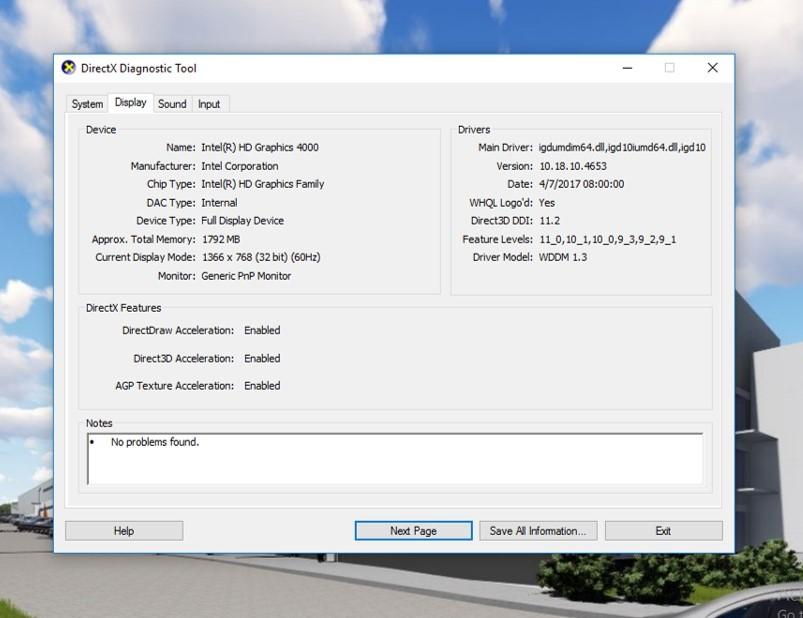Click the 'Monitor:' label
The height and width of the screenshot is (618, 803).
coord(177,276)
